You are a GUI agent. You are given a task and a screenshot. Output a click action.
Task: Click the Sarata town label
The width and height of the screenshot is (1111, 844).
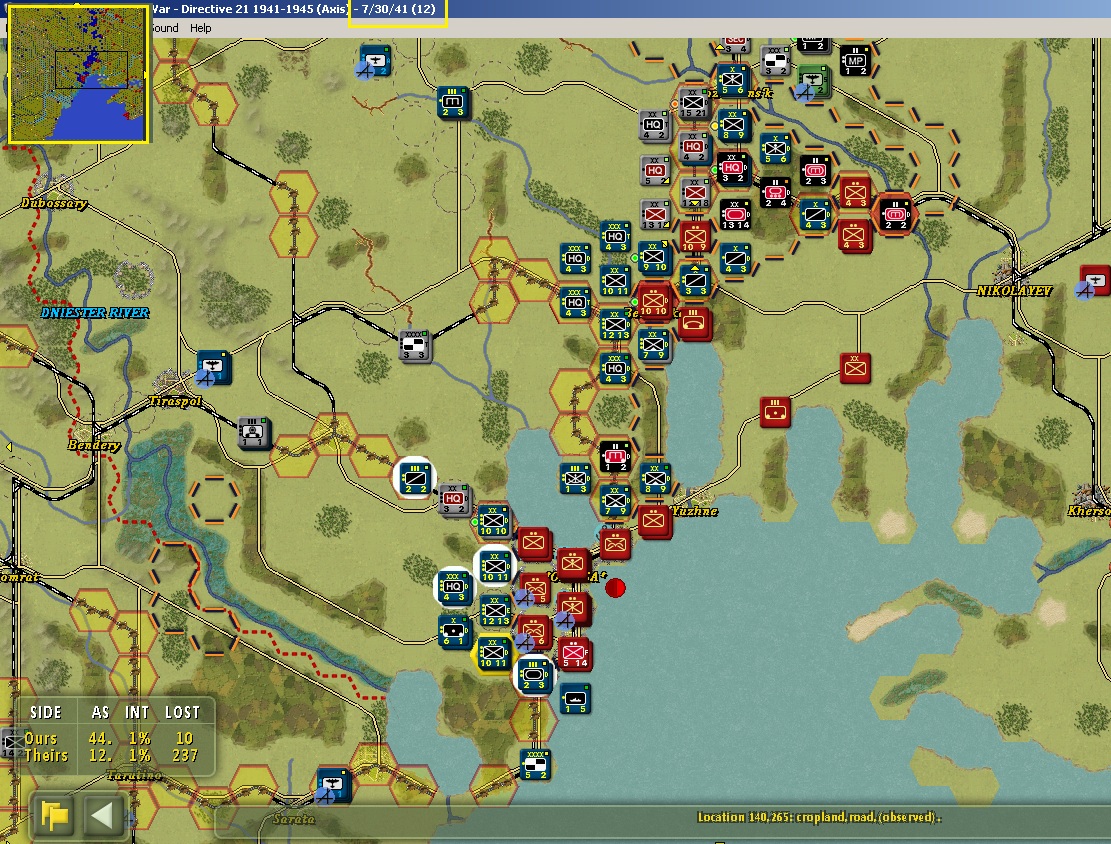pos(293,819)
